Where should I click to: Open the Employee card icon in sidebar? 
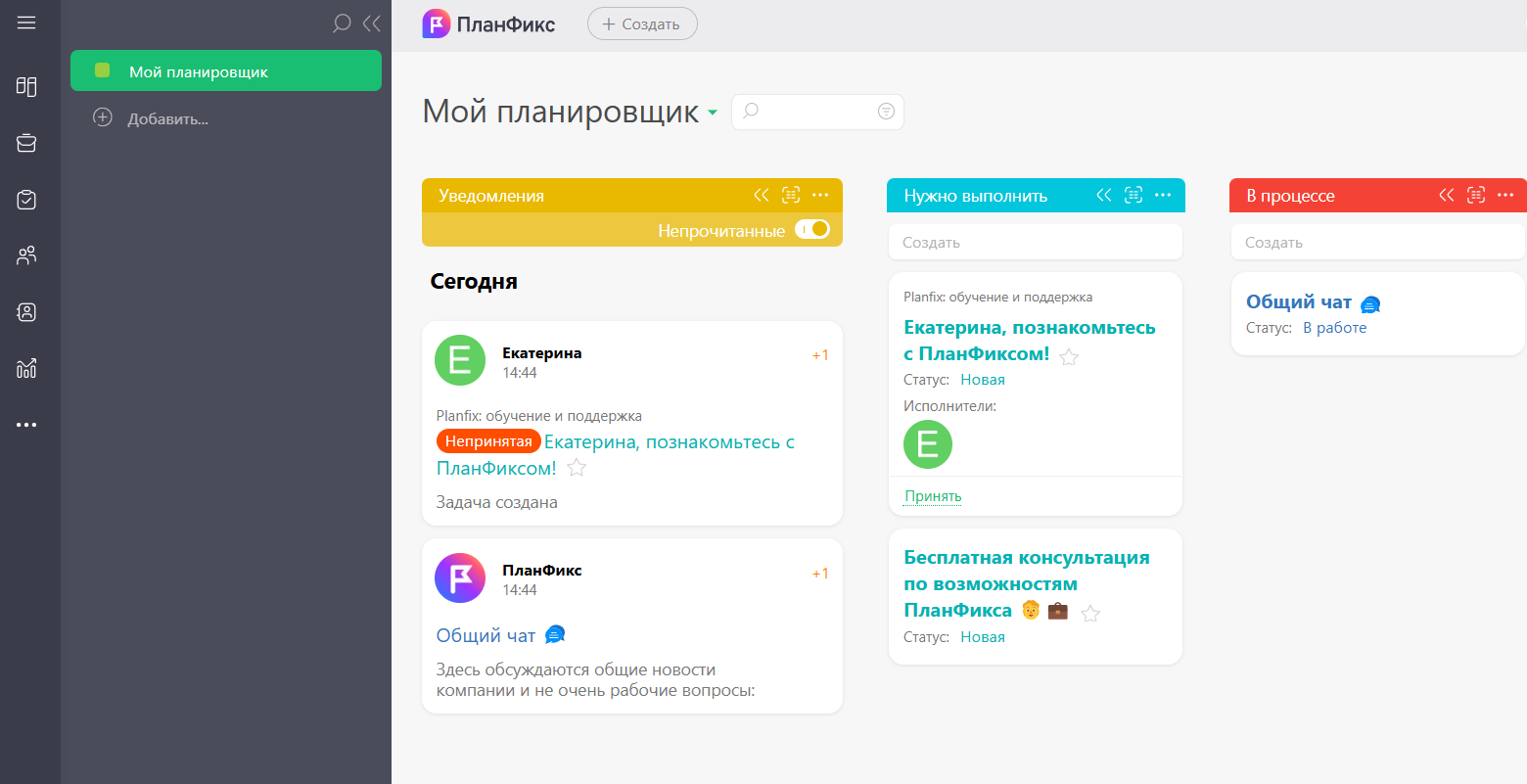pyautogui.click(x=26, y=312)
